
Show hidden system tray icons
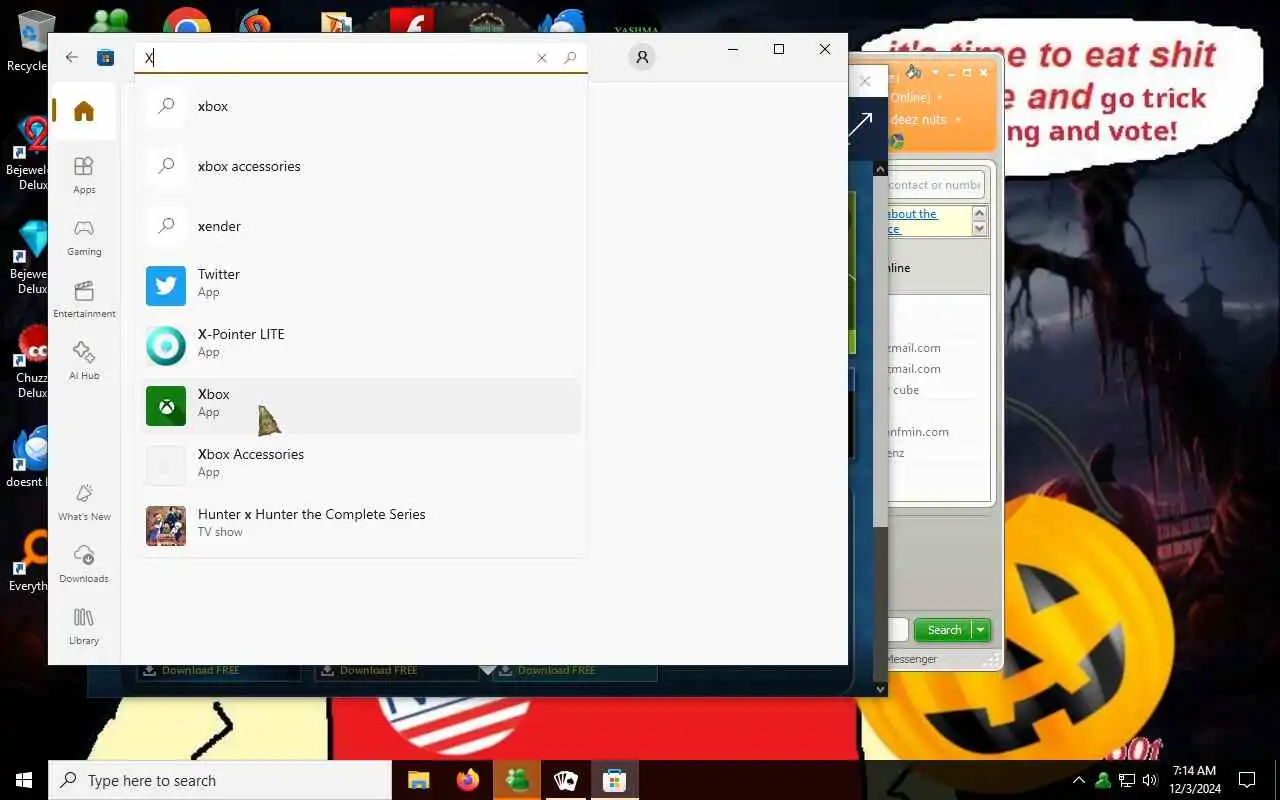coord(1079,780)
